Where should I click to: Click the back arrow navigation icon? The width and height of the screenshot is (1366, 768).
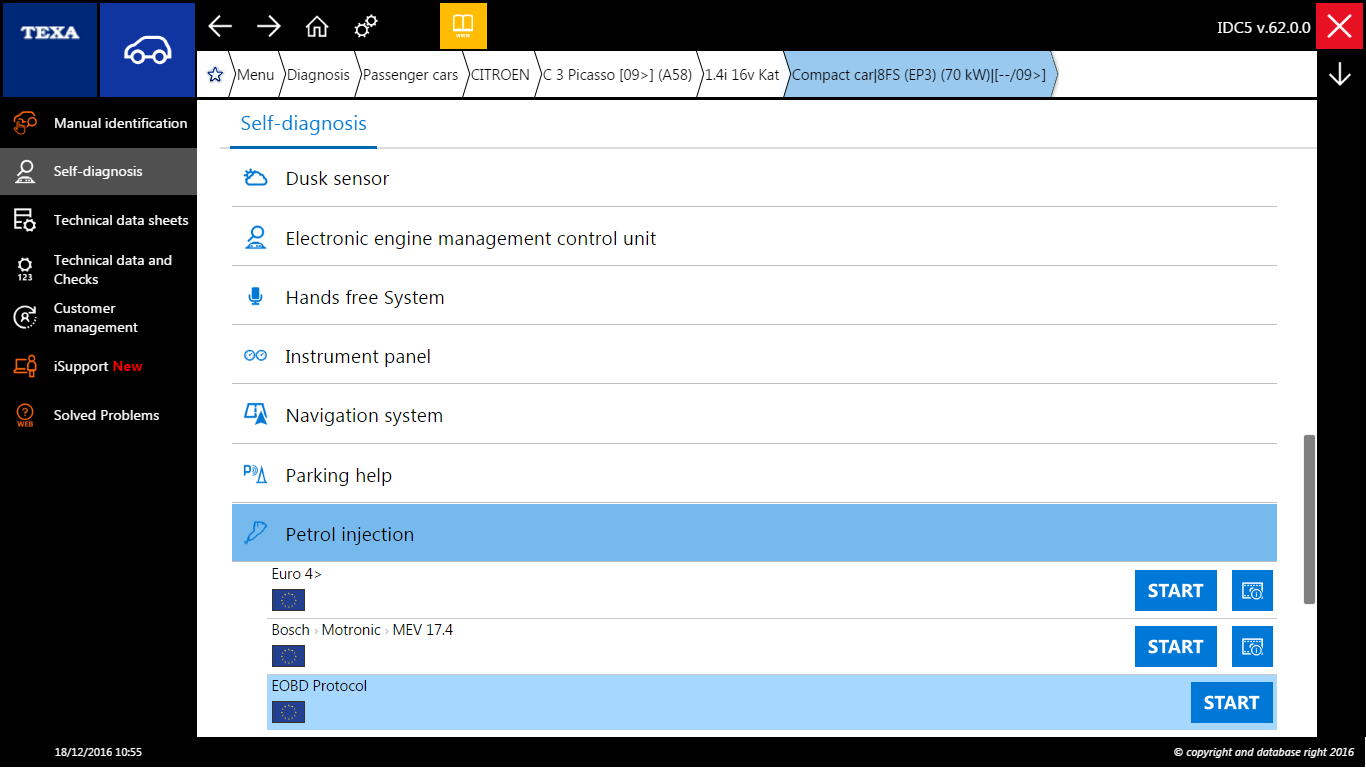tap(219, 27)
